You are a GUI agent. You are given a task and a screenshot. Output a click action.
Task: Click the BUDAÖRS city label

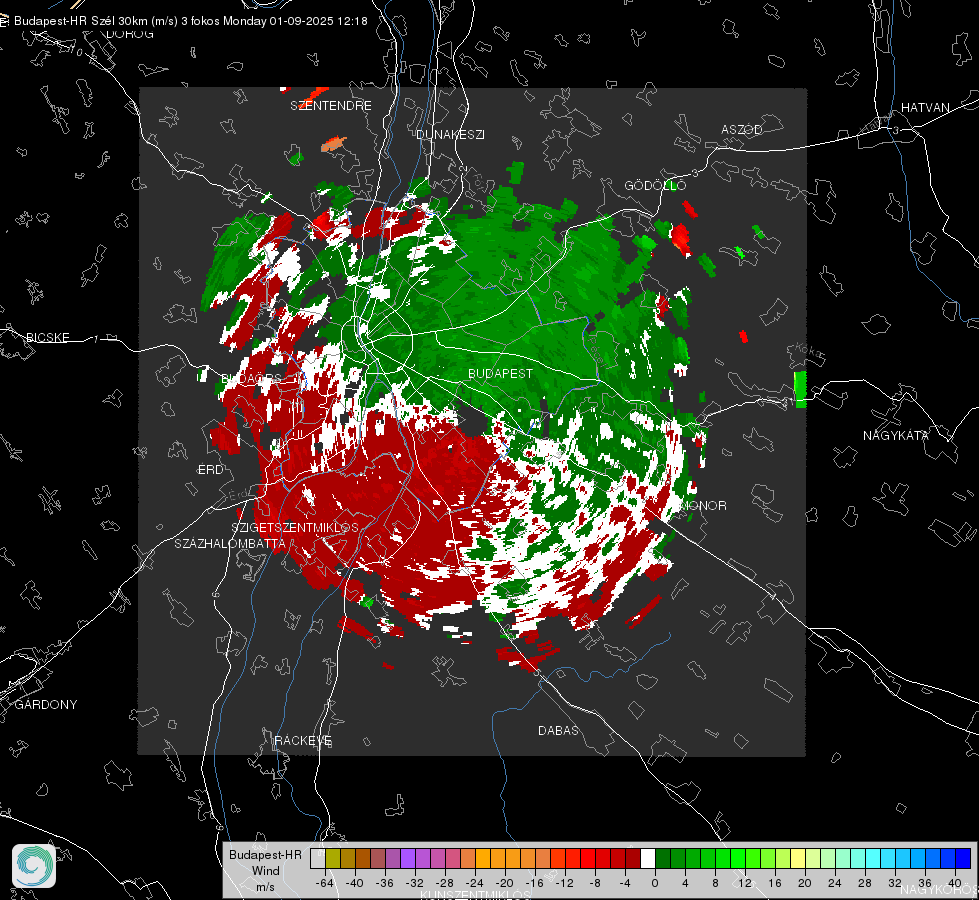click(252, 378)
